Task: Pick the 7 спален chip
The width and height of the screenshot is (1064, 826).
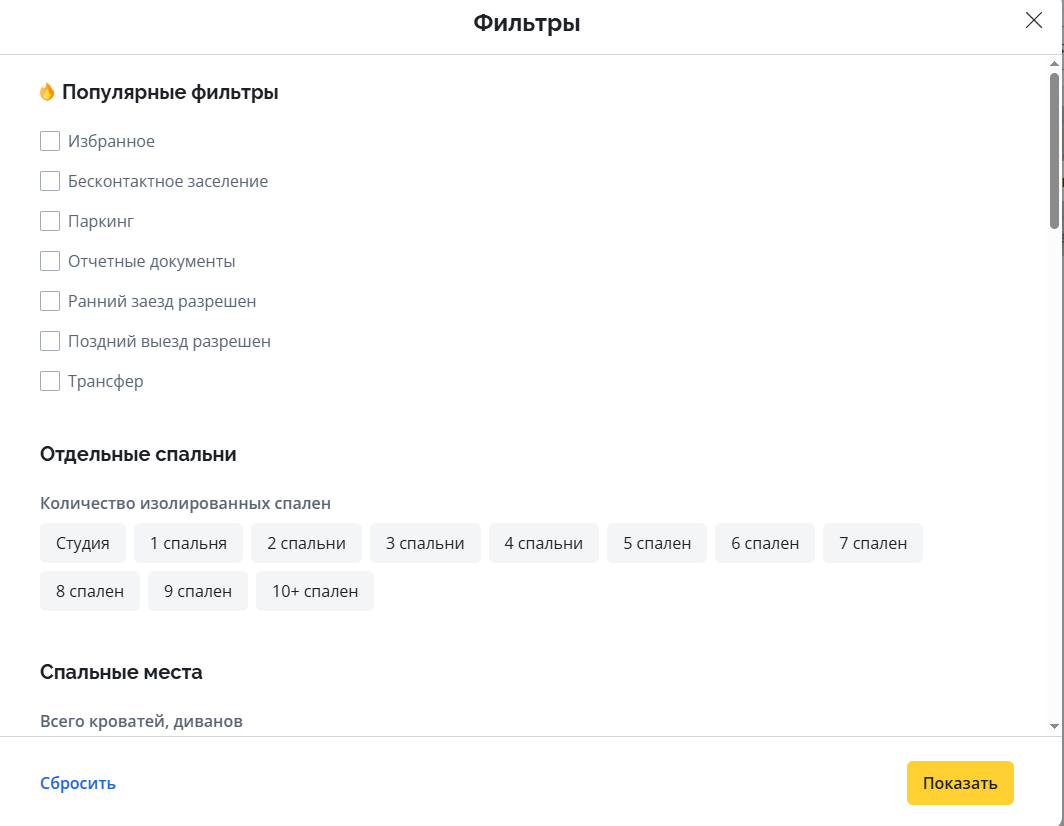Action: 873,543
